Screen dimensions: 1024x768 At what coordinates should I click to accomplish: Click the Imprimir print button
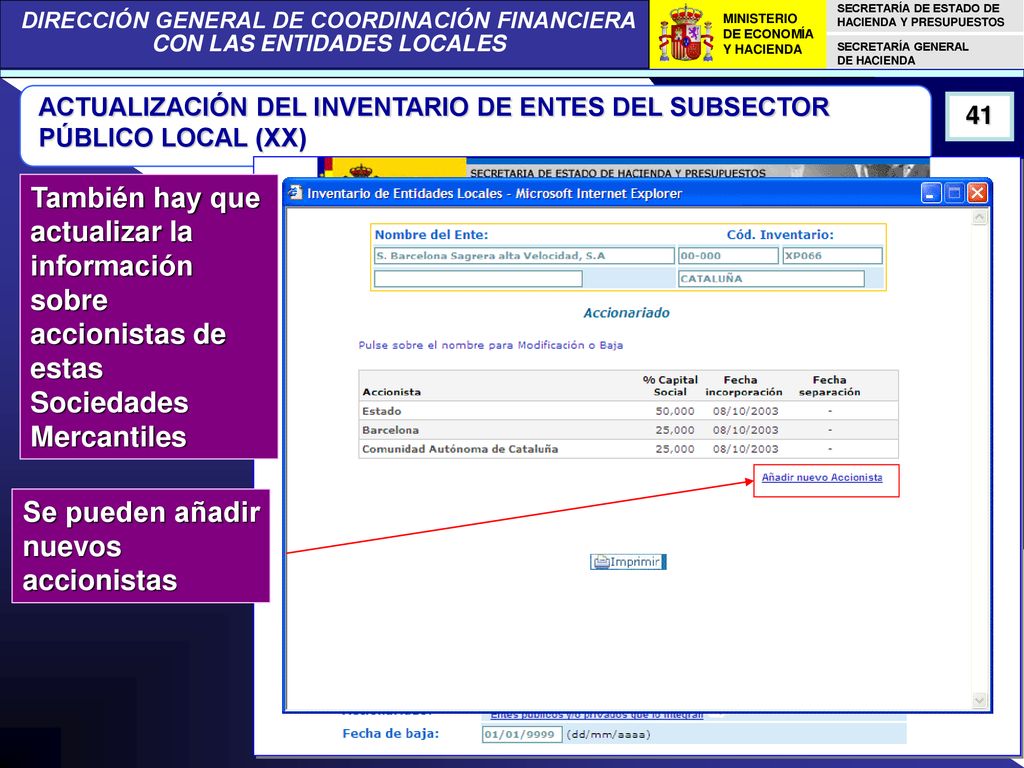click(x=628, y=562)
